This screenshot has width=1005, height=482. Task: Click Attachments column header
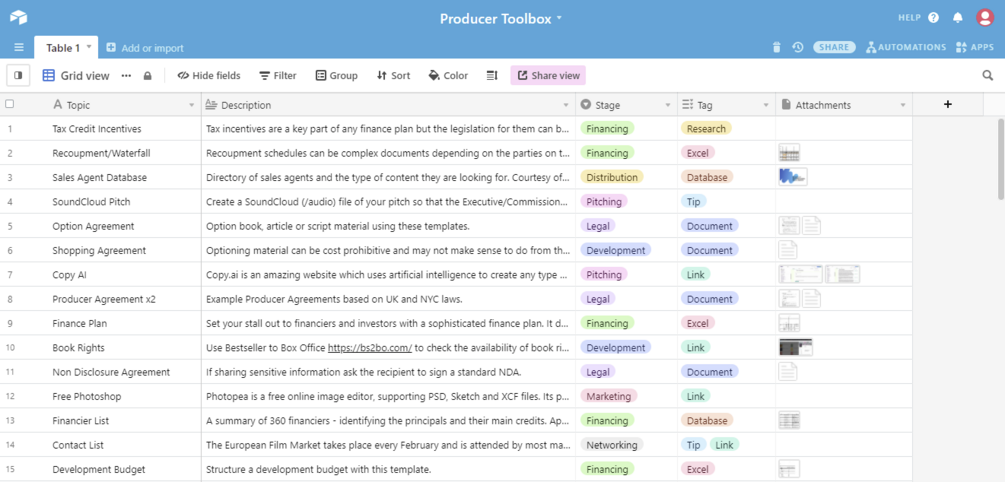point(844,105)
